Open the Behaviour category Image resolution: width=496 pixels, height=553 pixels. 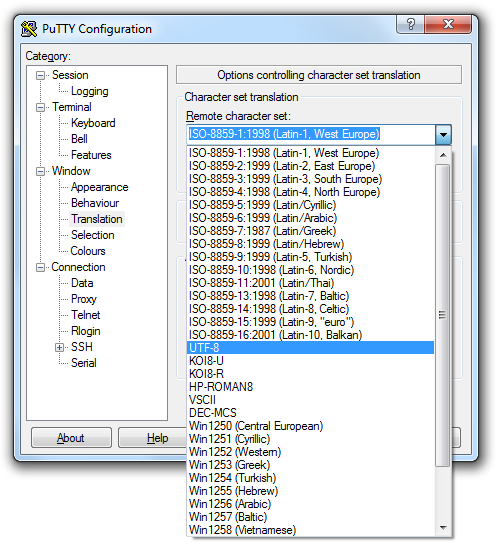pyautogui.click(x=95, y=203)
